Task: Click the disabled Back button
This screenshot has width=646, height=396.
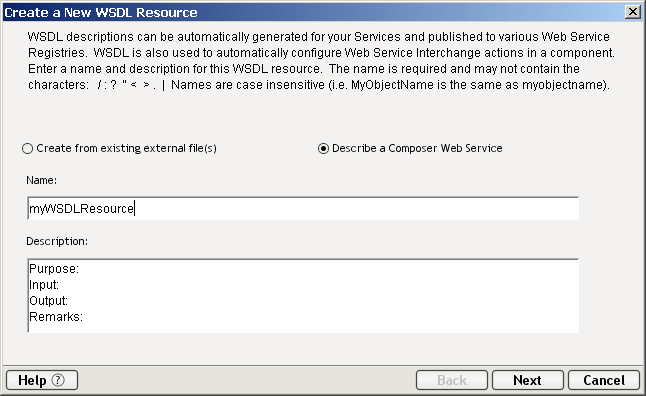Action: tap(452, 380)
